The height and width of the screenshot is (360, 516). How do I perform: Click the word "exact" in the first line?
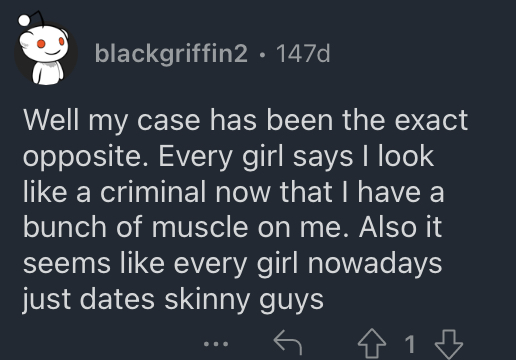[431, 120]
